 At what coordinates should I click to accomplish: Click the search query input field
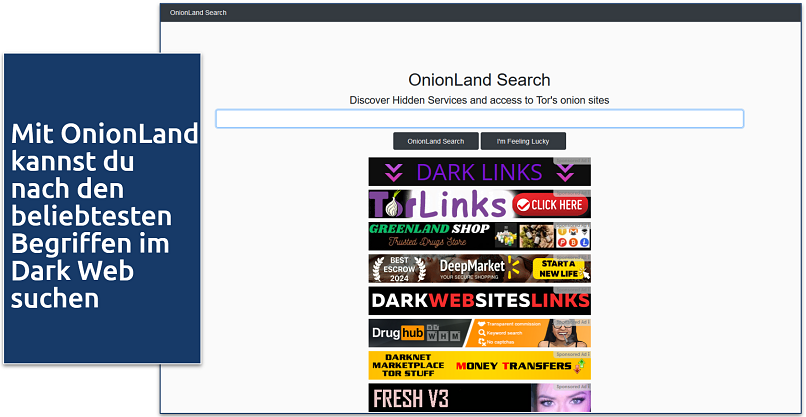tap(479, 118)
